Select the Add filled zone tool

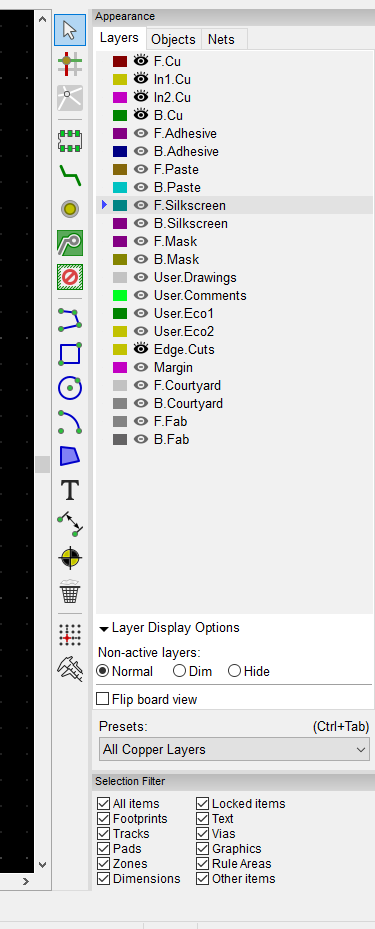coord(70,243)
